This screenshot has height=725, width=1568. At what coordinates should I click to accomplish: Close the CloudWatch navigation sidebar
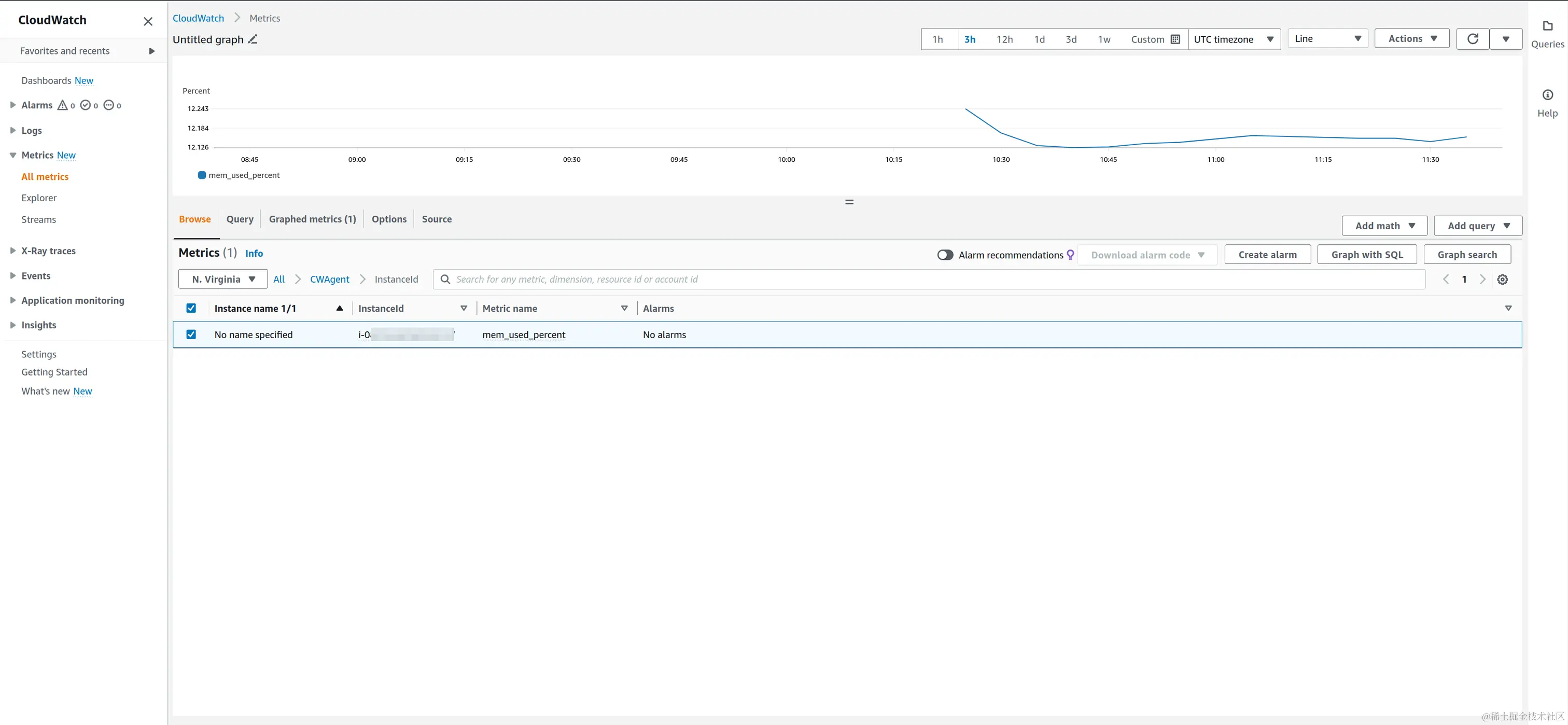point(148,21)
